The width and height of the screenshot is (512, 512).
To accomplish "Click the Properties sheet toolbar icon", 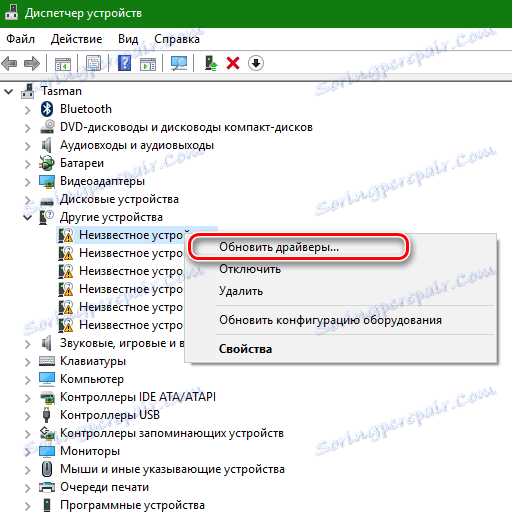I will point(94,63).
